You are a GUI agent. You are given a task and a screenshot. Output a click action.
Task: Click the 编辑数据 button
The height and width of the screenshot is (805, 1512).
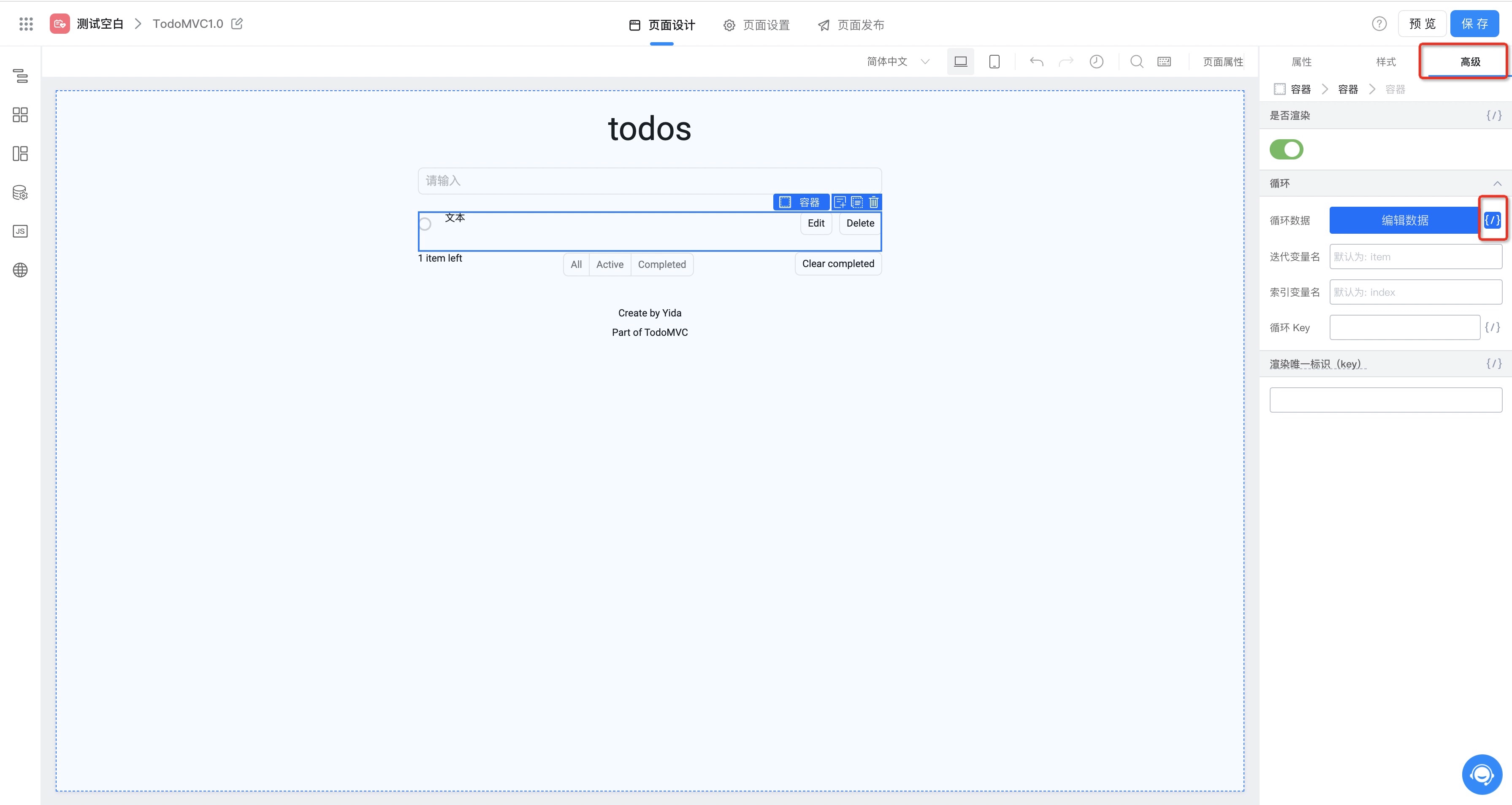(x=1405, y=220)
